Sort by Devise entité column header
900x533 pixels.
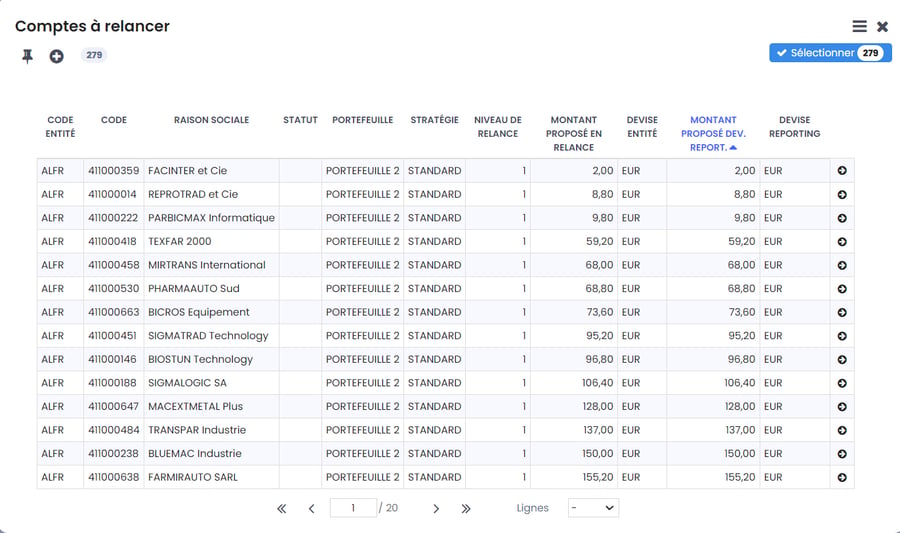point(642,126)
